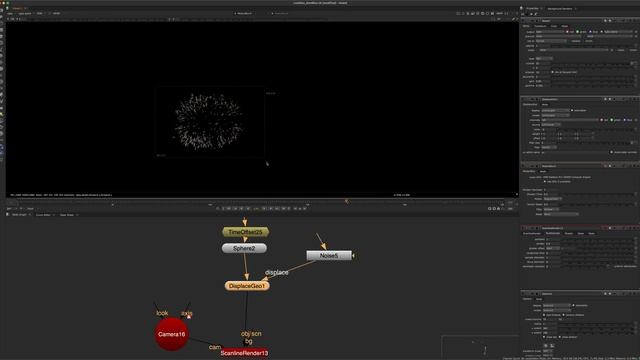640x360 pixels.
Task: Toggle recalculate normals checkbox
Action: [611, 152]
